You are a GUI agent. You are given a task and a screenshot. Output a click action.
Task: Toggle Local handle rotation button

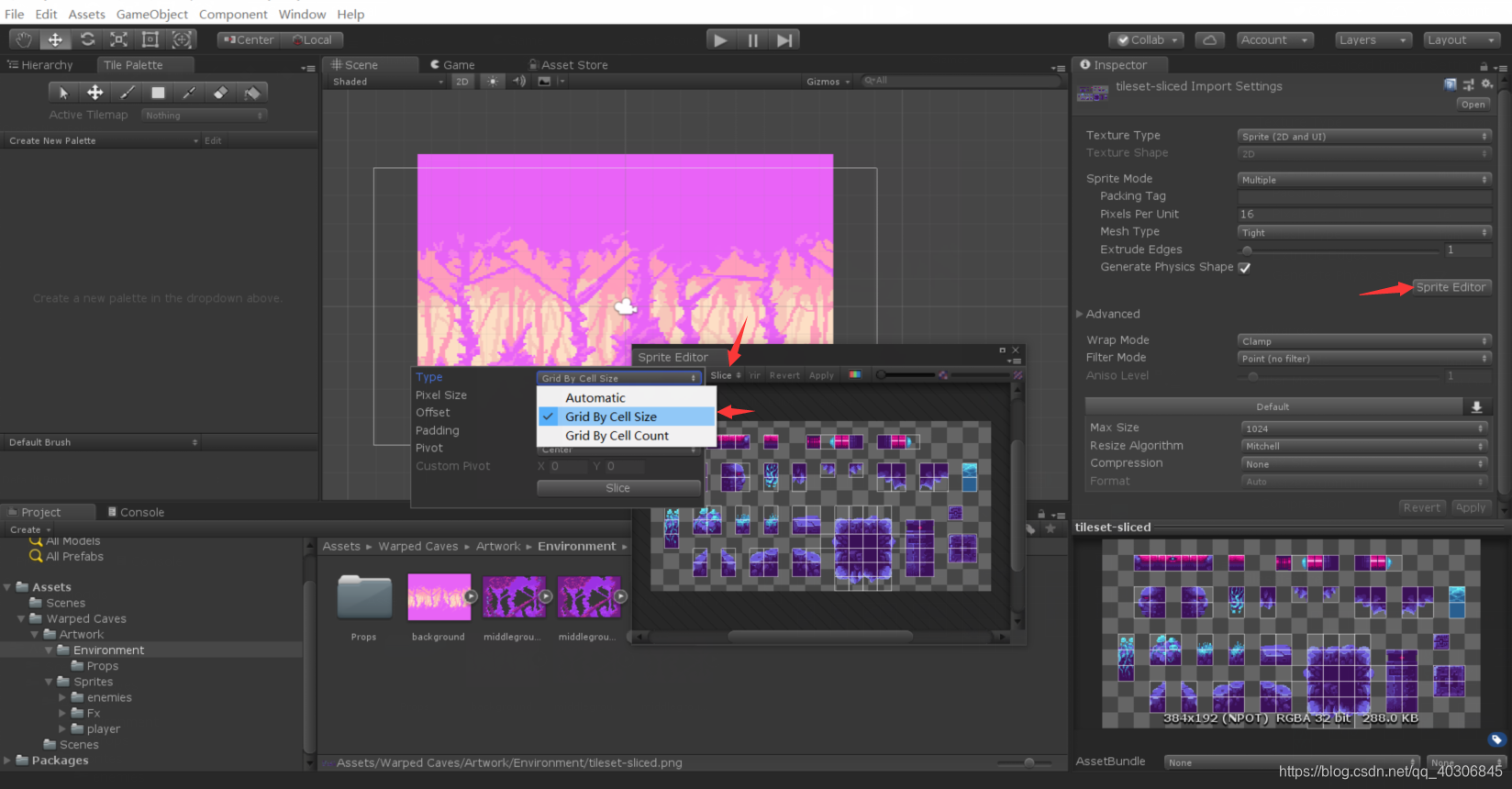pos(312,39)
